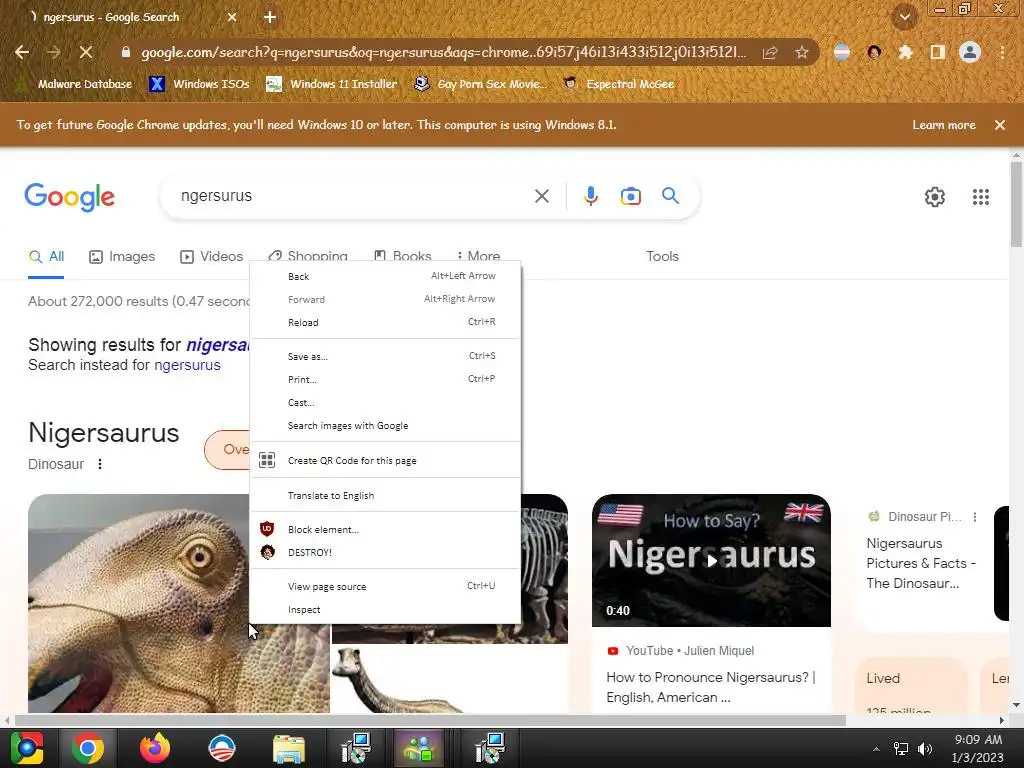Image resolution: width=1024 pixels, height=768 pixels.
Task: Open the Nigersaurus head model image
Action: [138, 603]
